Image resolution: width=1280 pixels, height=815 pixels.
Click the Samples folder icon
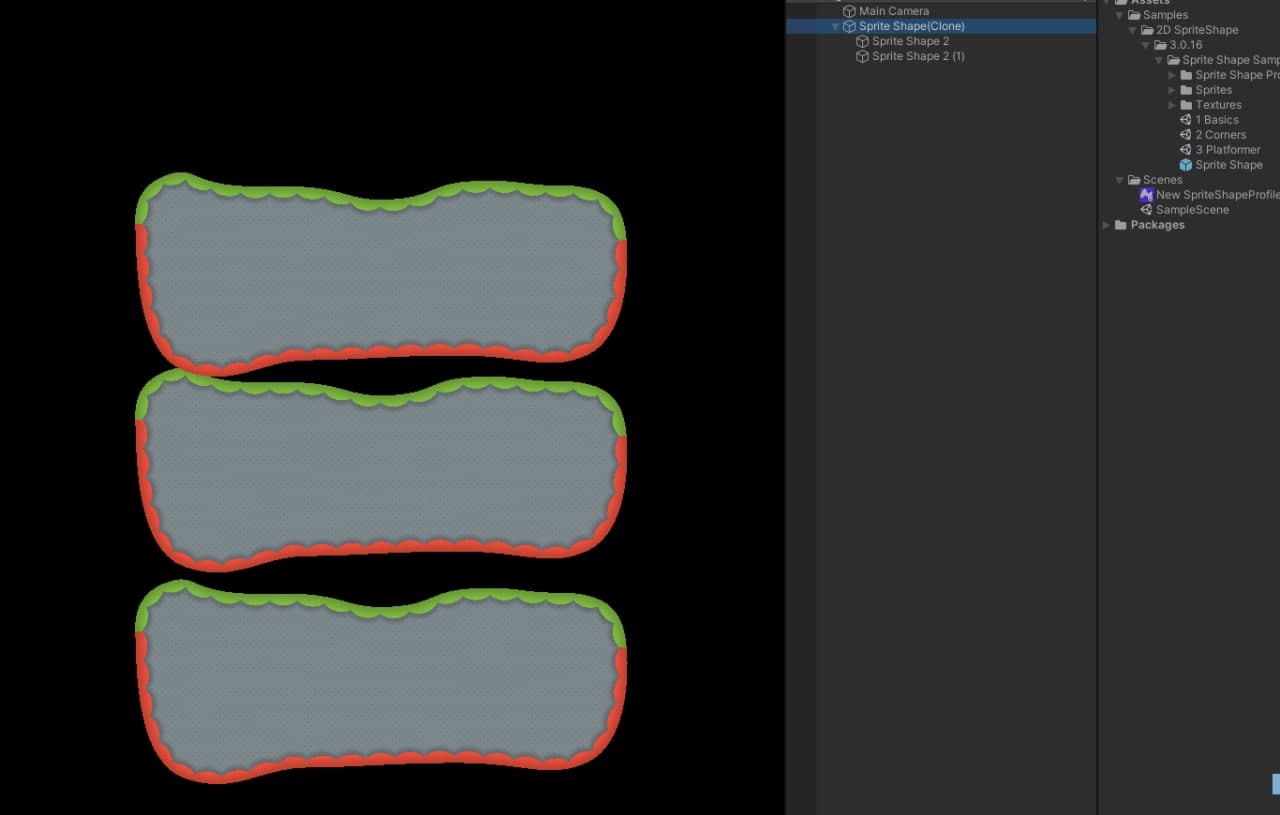pos(1134,15)
